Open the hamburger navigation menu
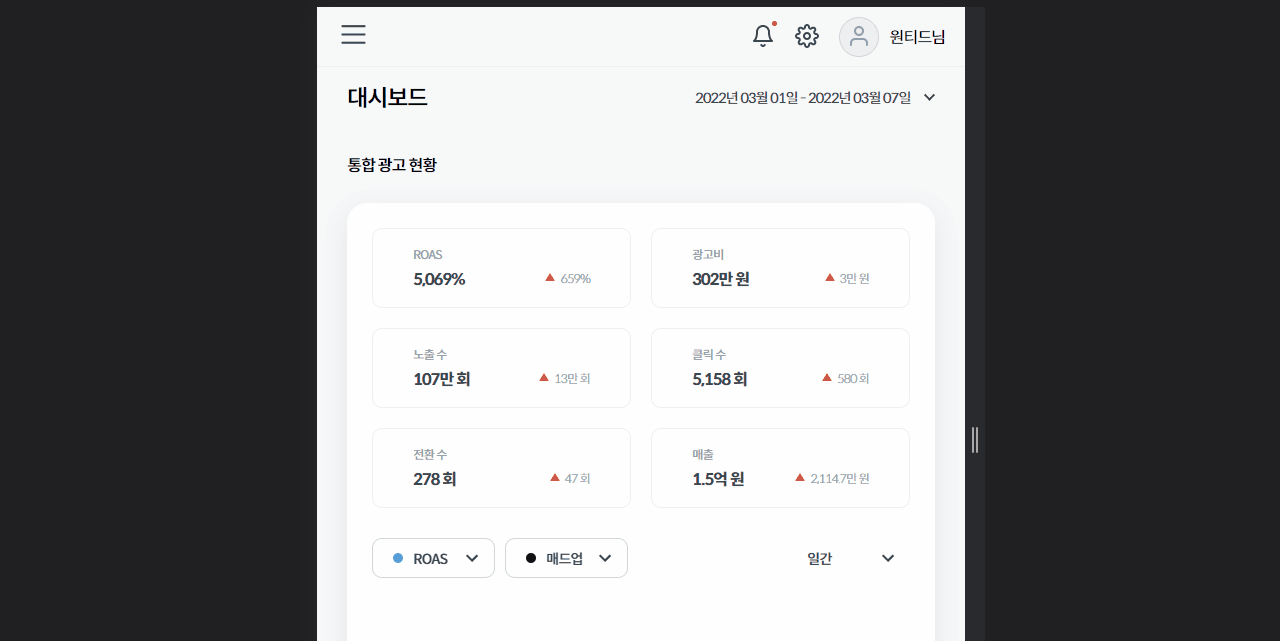The height and width of the screenshot is (641, 1280). [353, 35]
